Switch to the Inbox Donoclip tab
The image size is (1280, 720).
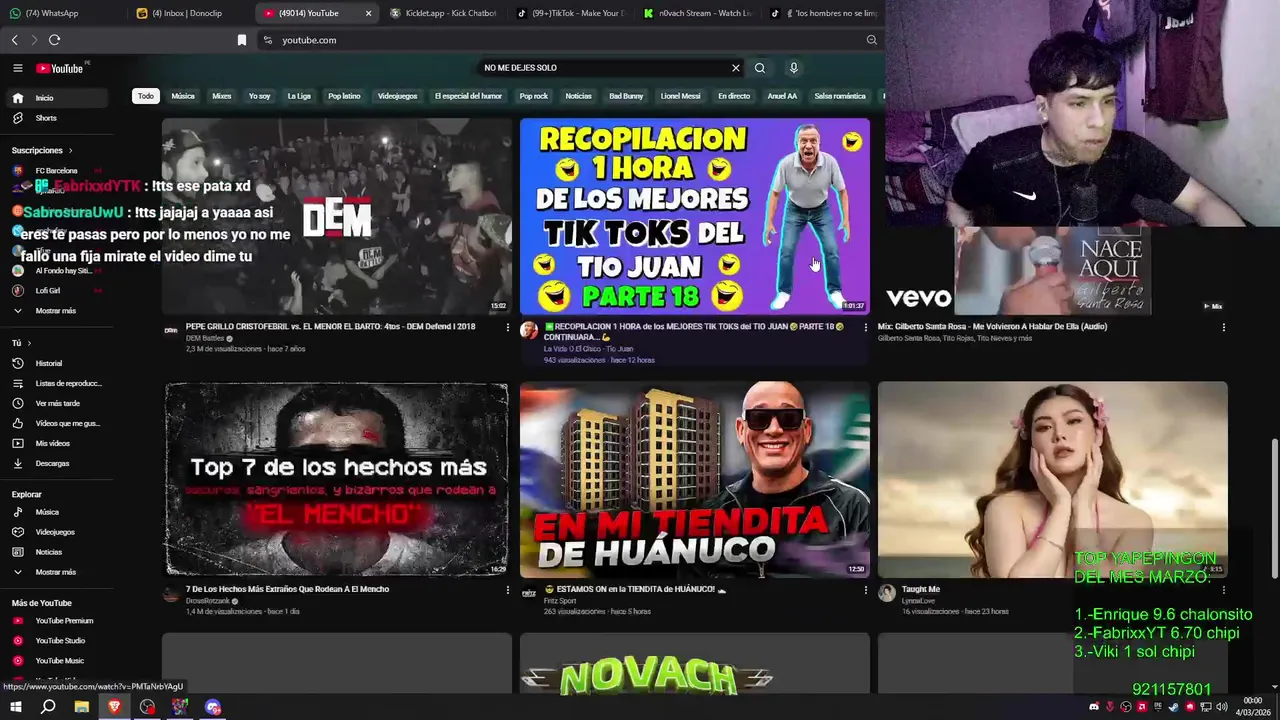[190, 13]
